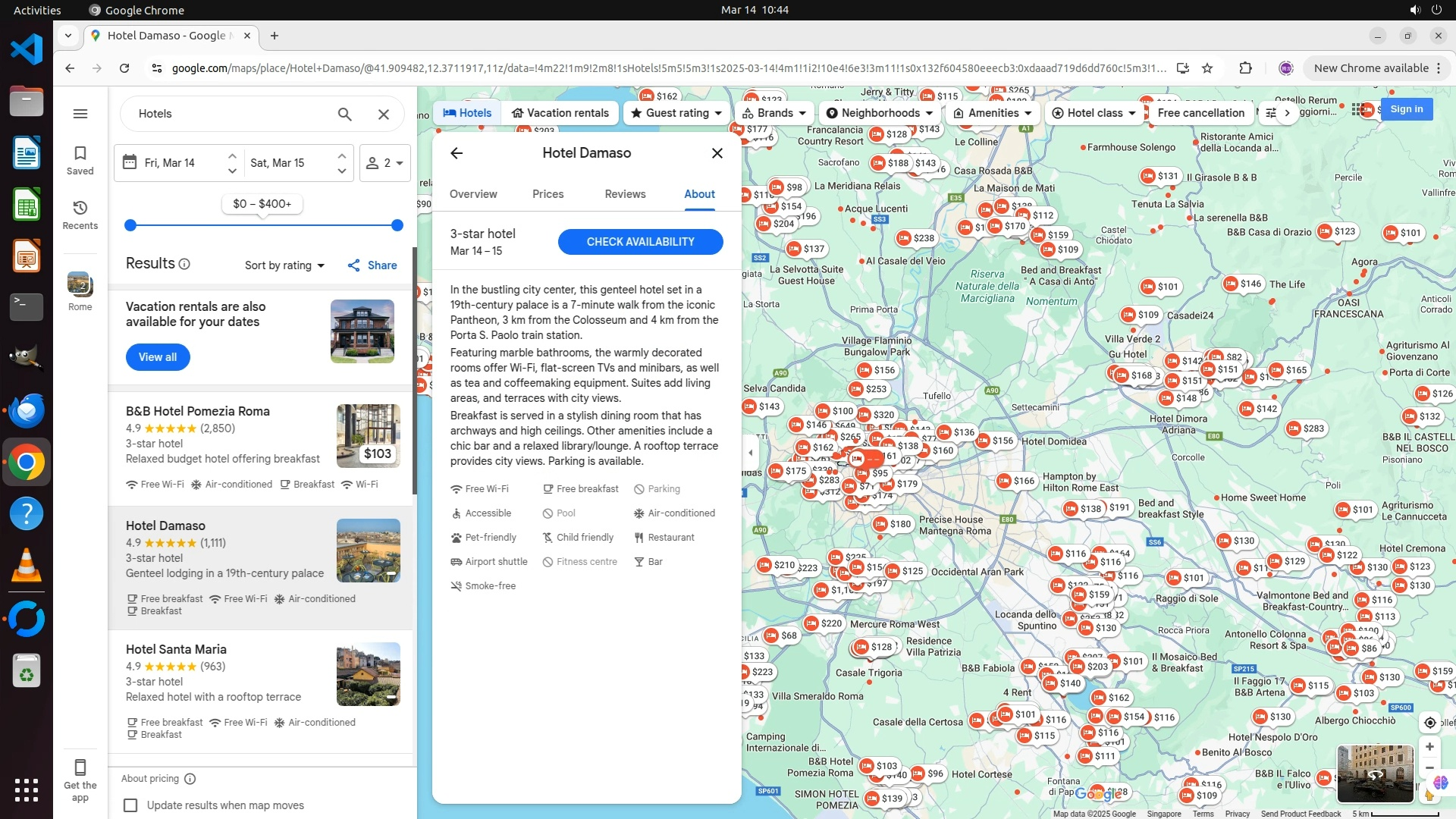This screenshot has height=819, width=1456.
Task: Switch to the Prices tab
Action: click(548, 194)
